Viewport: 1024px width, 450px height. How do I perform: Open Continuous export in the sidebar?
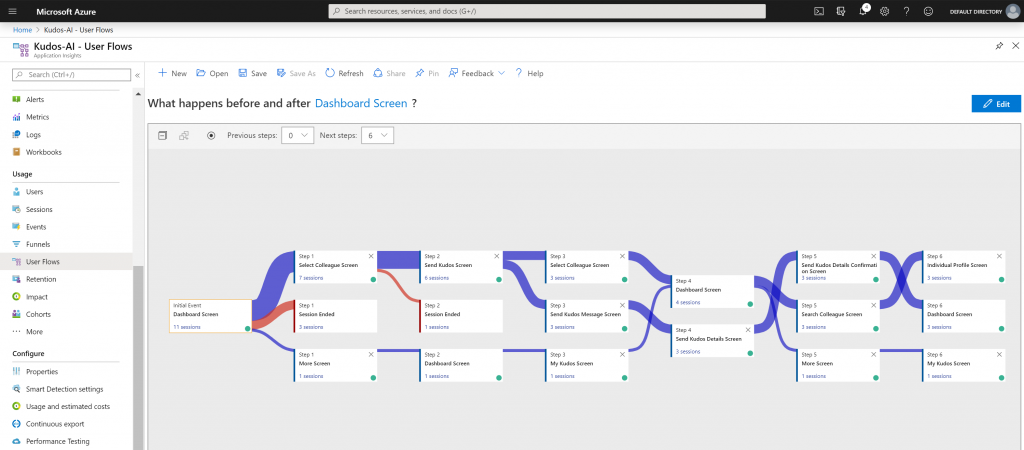pyautogui.click(x=55, y=424)
